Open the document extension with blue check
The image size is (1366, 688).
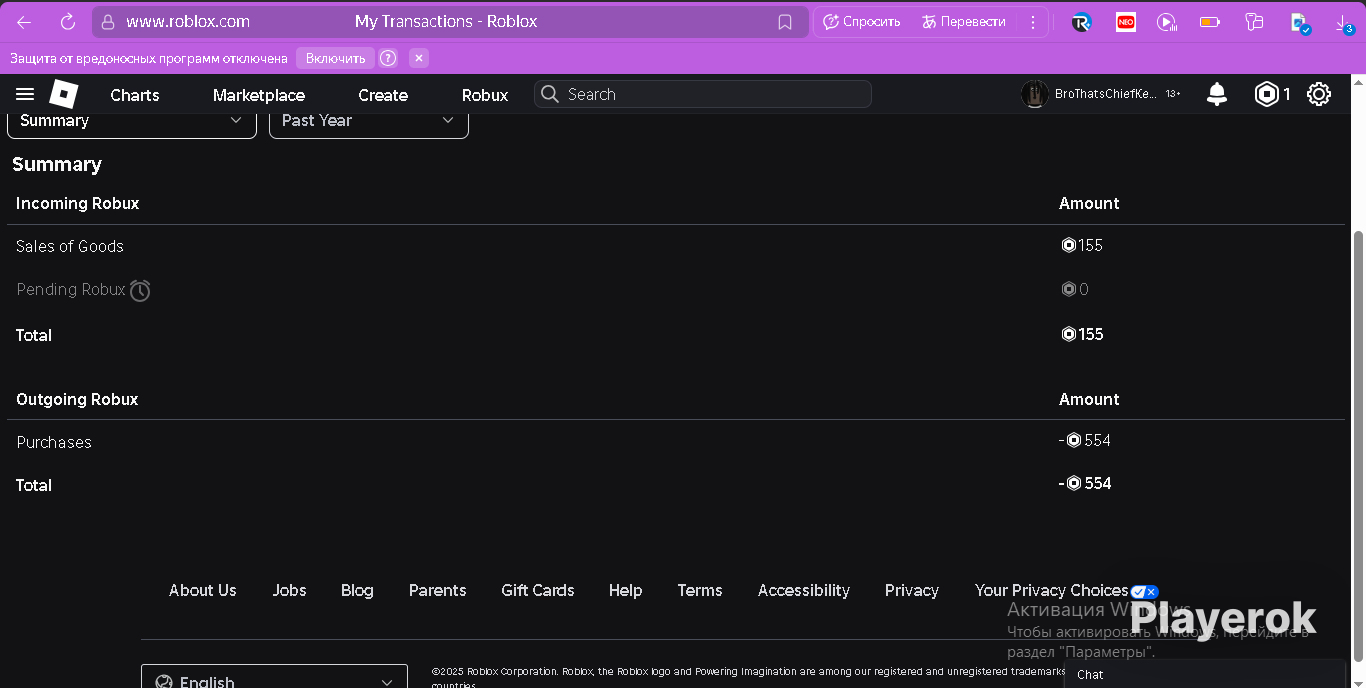(x=1299, y=22)
